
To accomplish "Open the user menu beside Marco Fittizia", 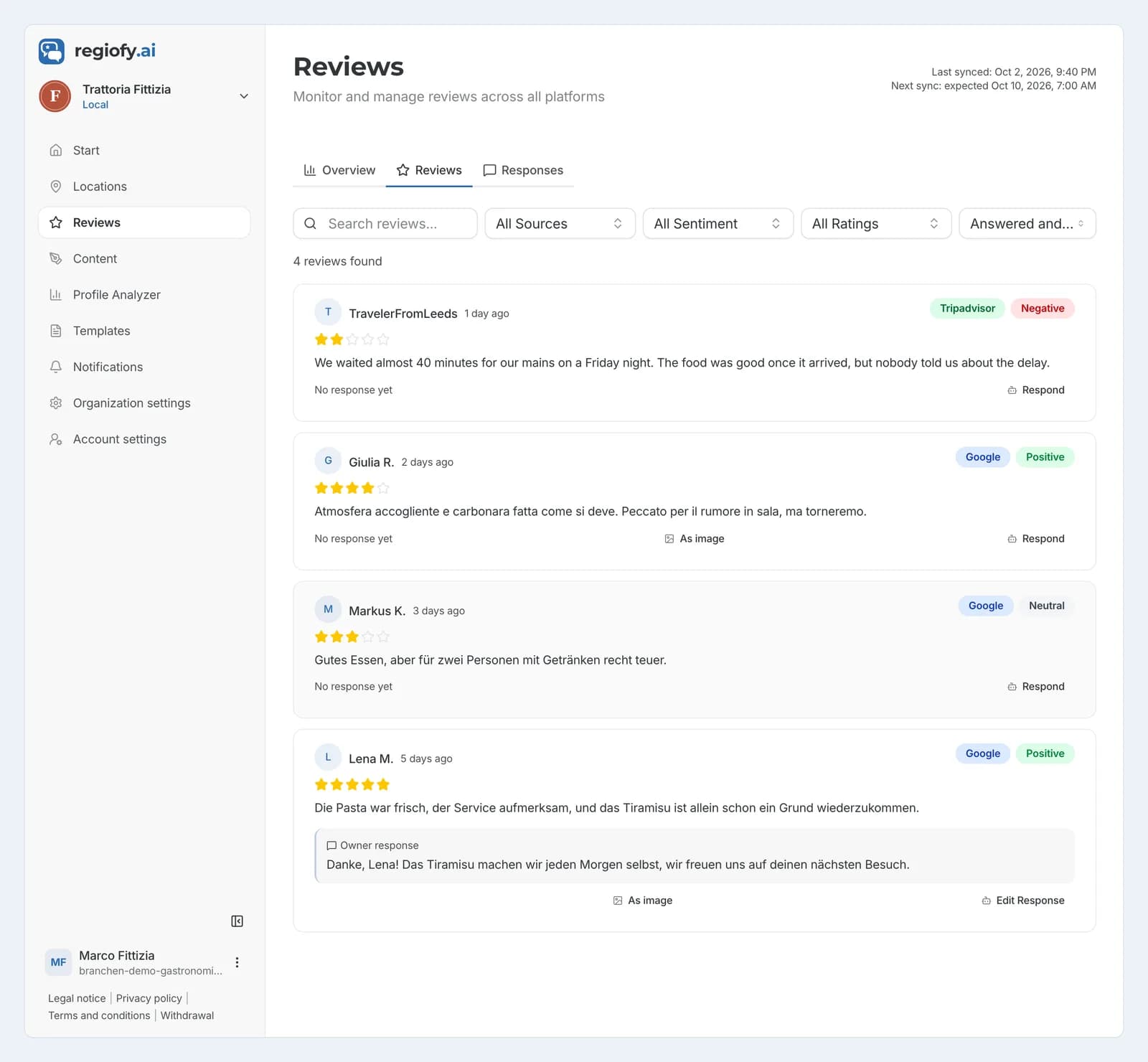I will (237, 962).
